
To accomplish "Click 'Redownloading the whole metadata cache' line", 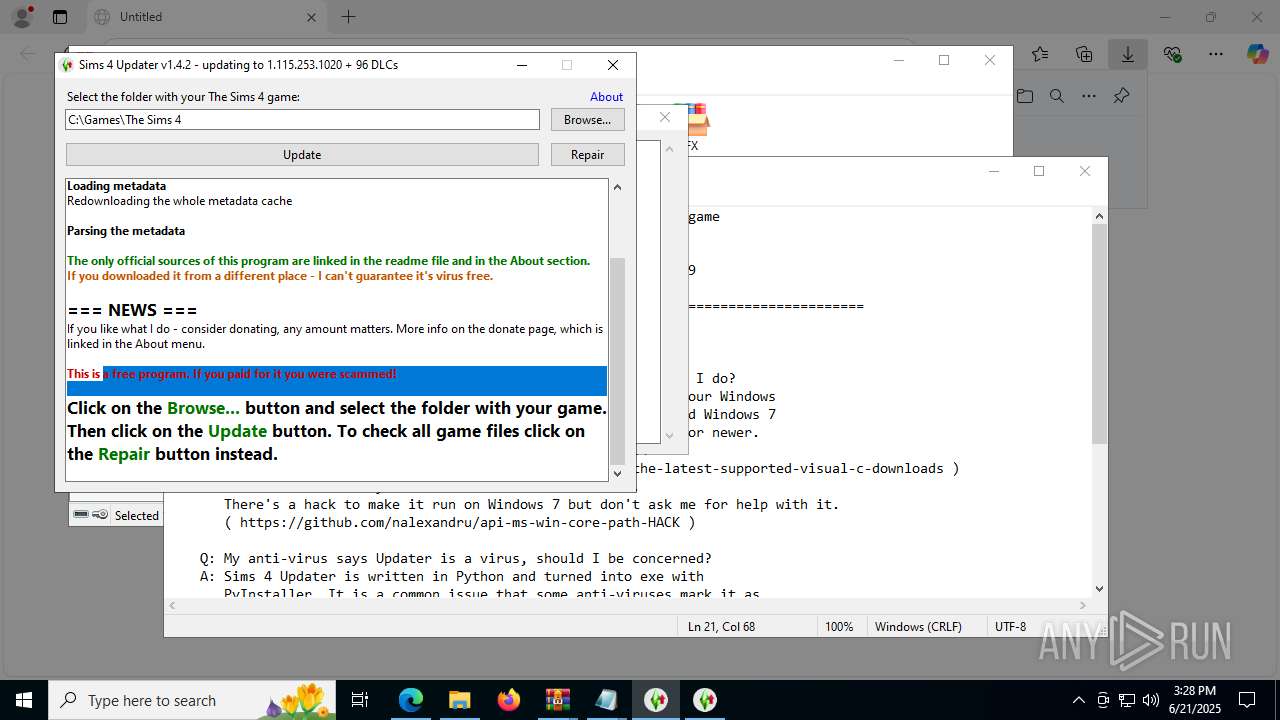I will [180, 201].
